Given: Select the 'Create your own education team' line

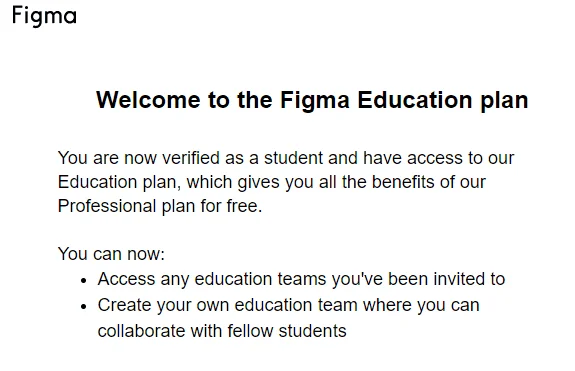Looking at the screenshot, I should pyautogui.click(x=289, y=305).
